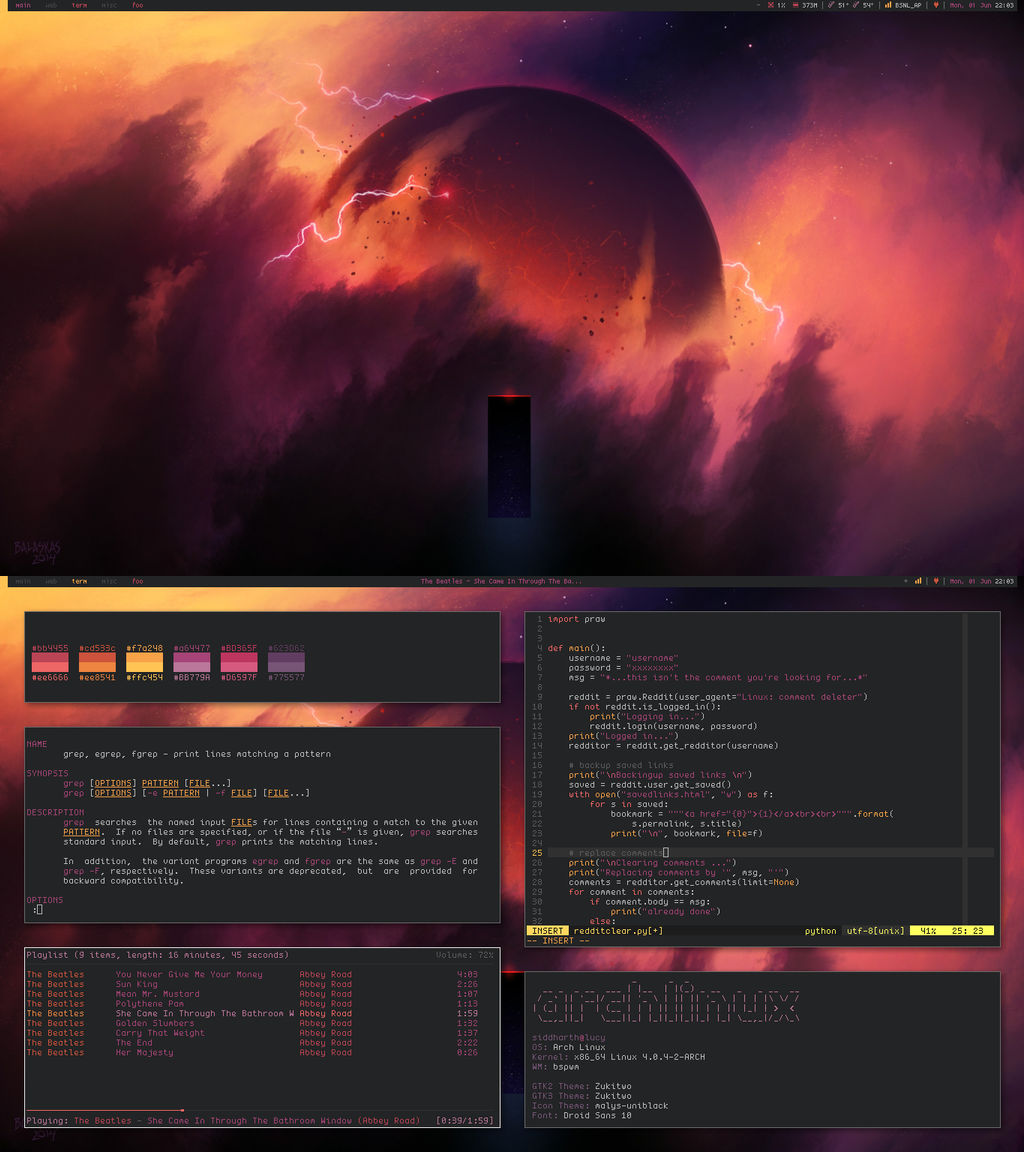Switch to the web workspace in upper bar

pyautogui.click(x=51, y=5)
